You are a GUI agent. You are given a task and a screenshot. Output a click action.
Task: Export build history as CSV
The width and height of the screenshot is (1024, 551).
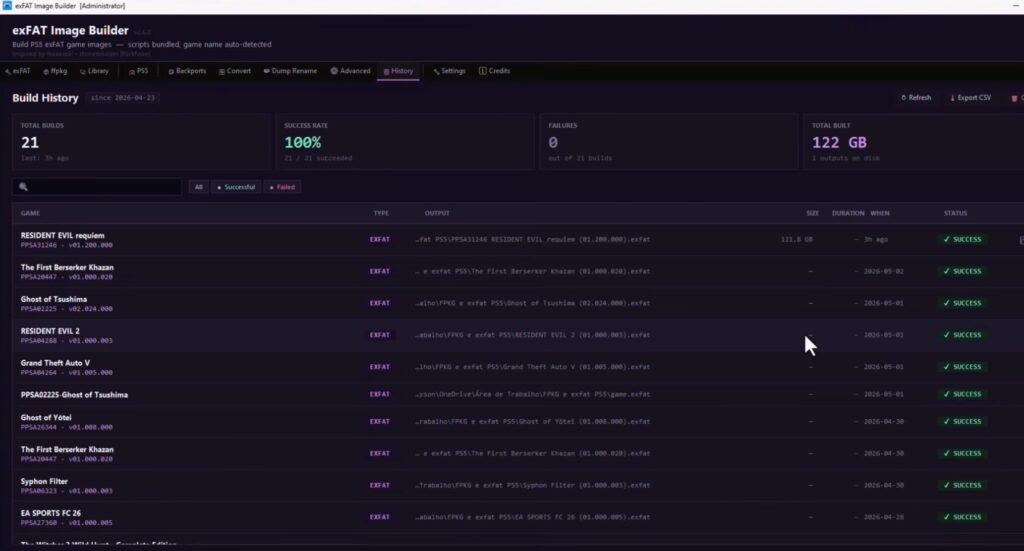click(970, 98)
